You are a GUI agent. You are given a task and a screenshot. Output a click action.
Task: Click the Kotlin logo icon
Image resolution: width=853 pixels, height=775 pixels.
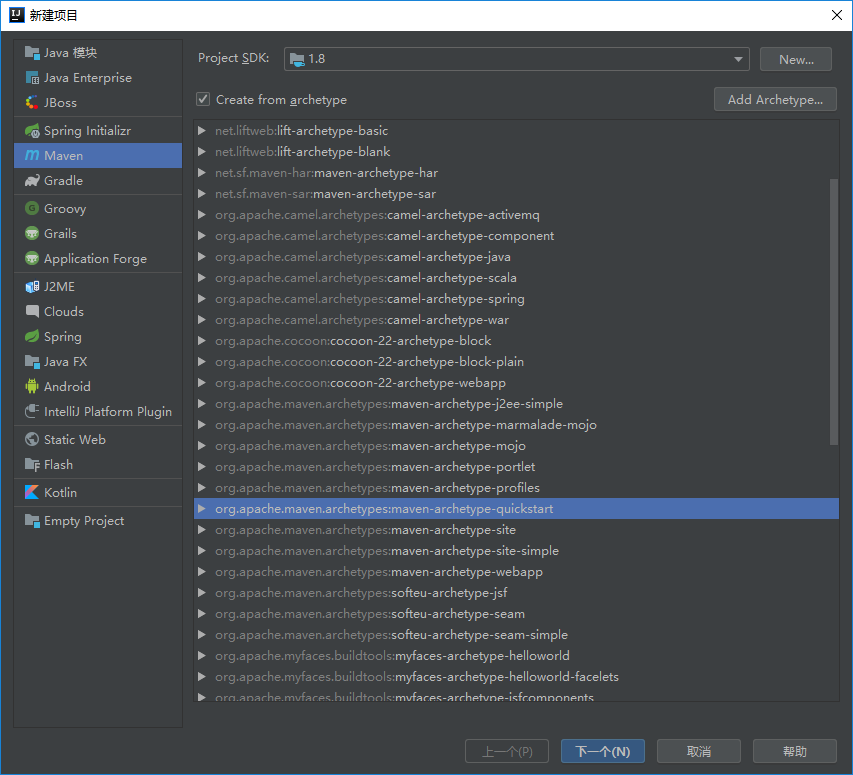[x=32, y=493]
